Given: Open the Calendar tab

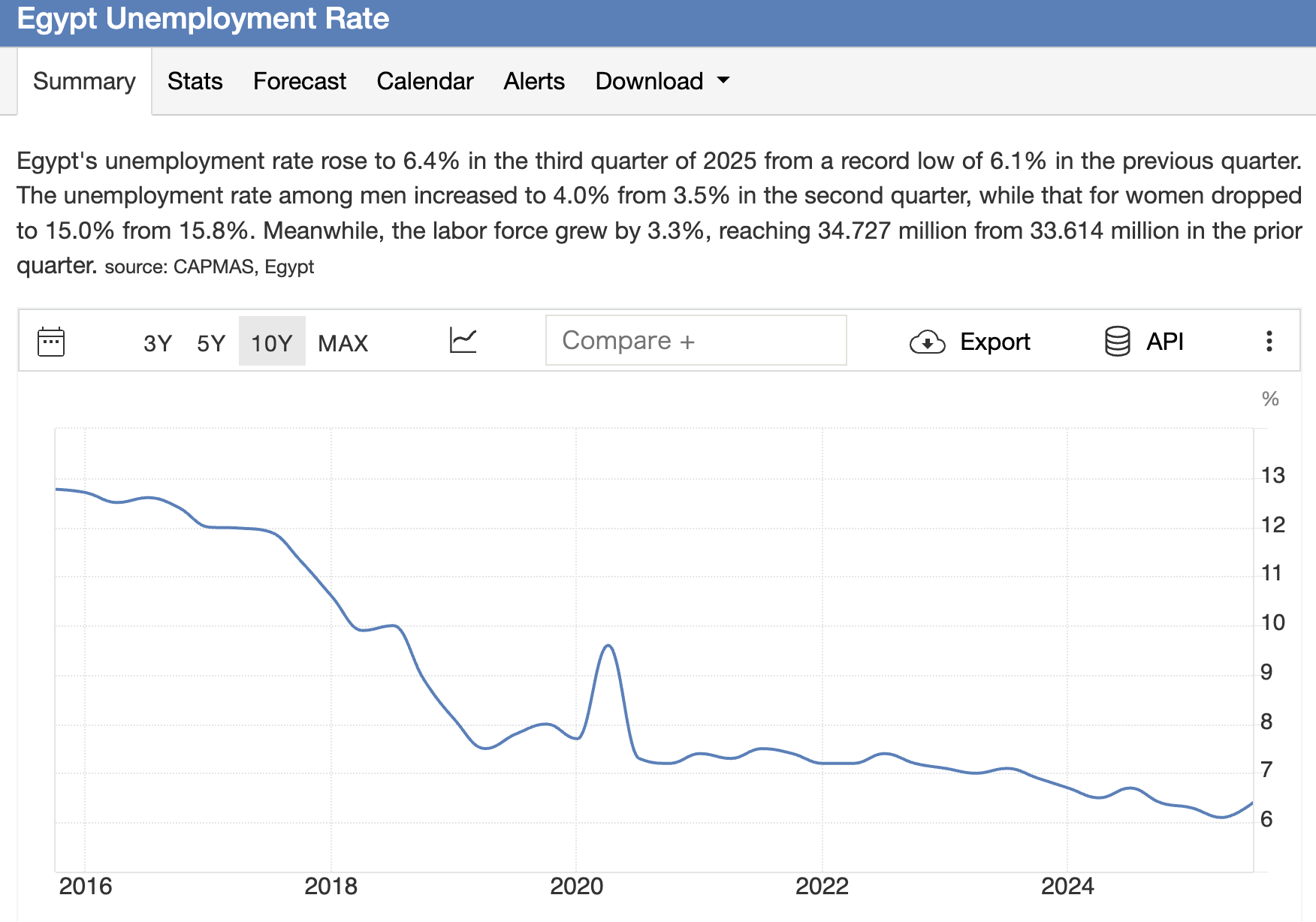Looking at the screenshot, I should tap(424, 81).
